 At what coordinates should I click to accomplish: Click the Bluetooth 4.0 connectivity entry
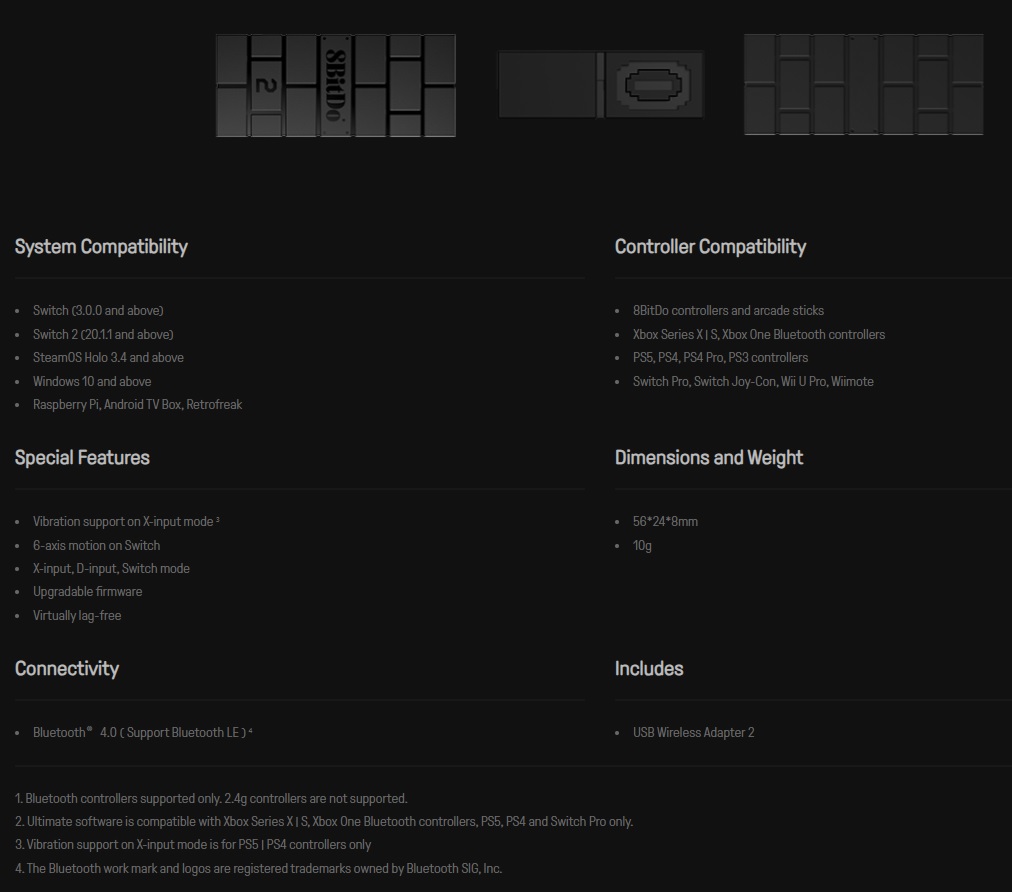(x=142, y=733)
